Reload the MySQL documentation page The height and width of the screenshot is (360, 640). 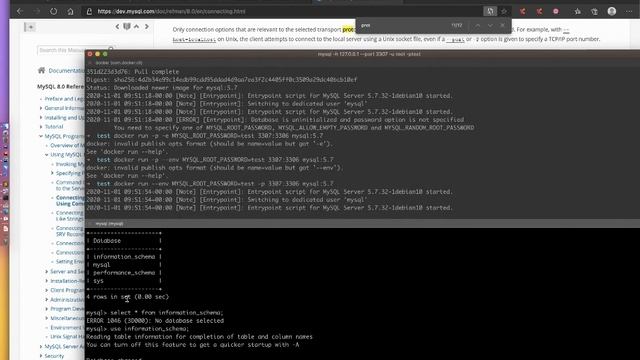(53, 11)
